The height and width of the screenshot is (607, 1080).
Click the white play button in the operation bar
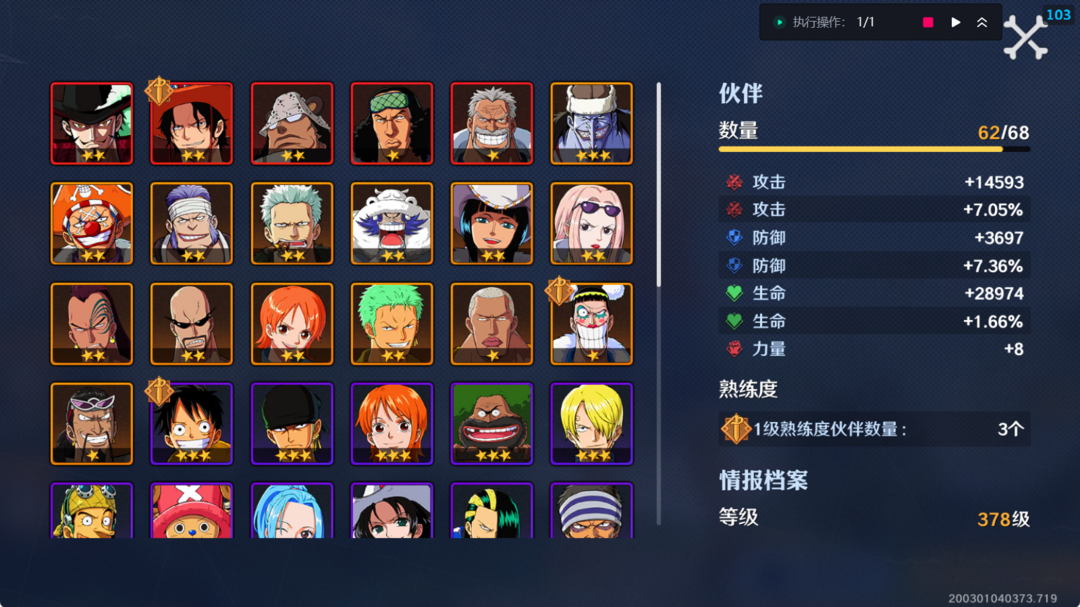(955, 23)
